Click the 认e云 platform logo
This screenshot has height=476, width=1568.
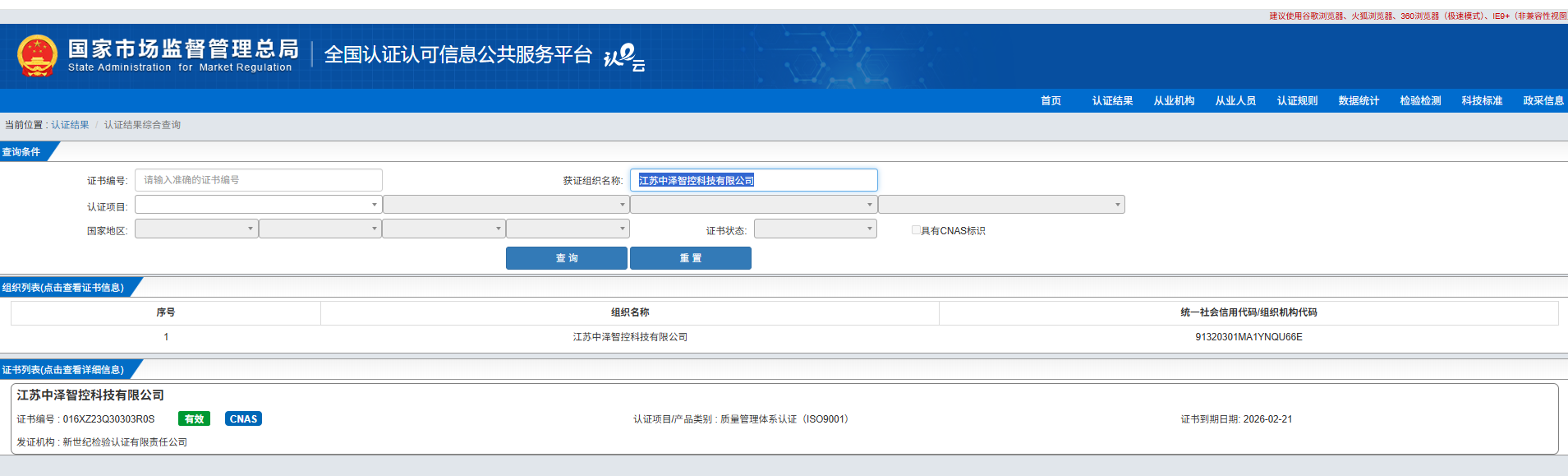point(624,57)
